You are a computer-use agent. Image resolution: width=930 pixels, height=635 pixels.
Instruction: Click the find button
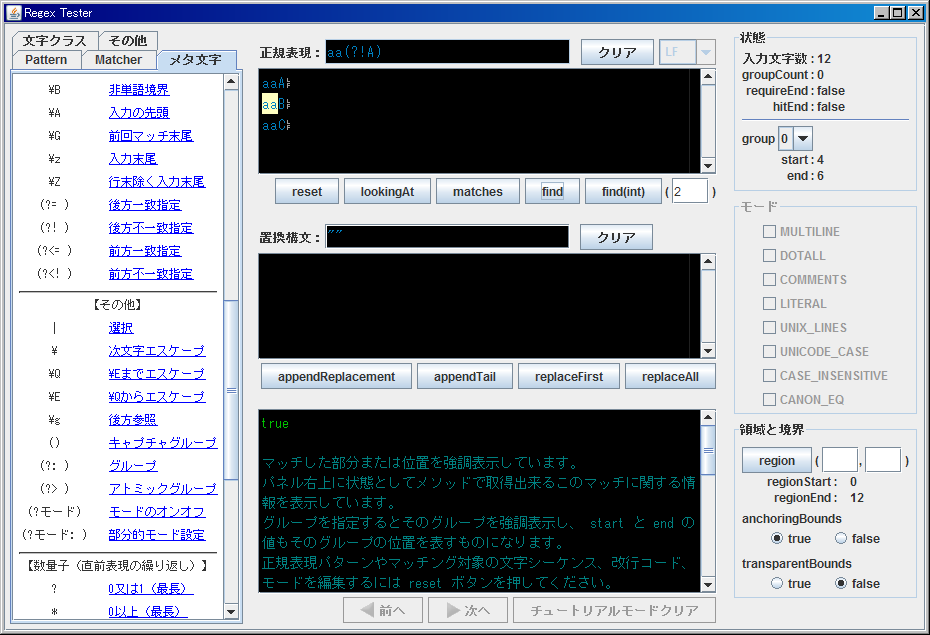tap(552, 191)
